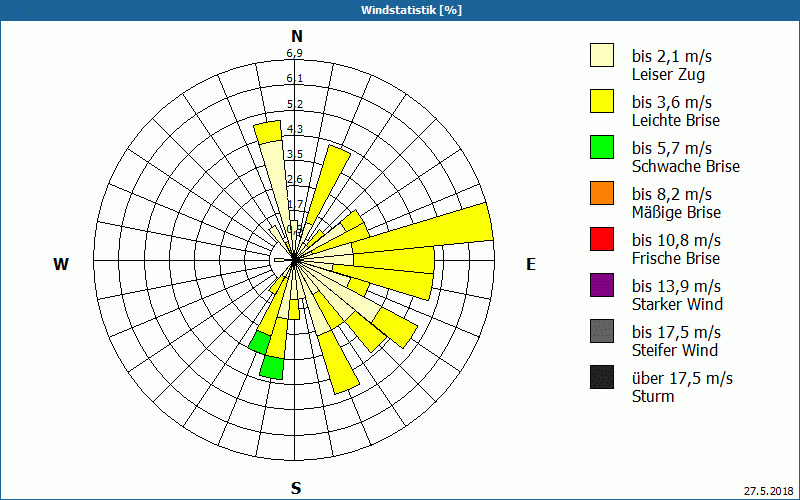
Task: Click the green 'bis 5,7 m/s' legend swatch
Action: [602, 147]
